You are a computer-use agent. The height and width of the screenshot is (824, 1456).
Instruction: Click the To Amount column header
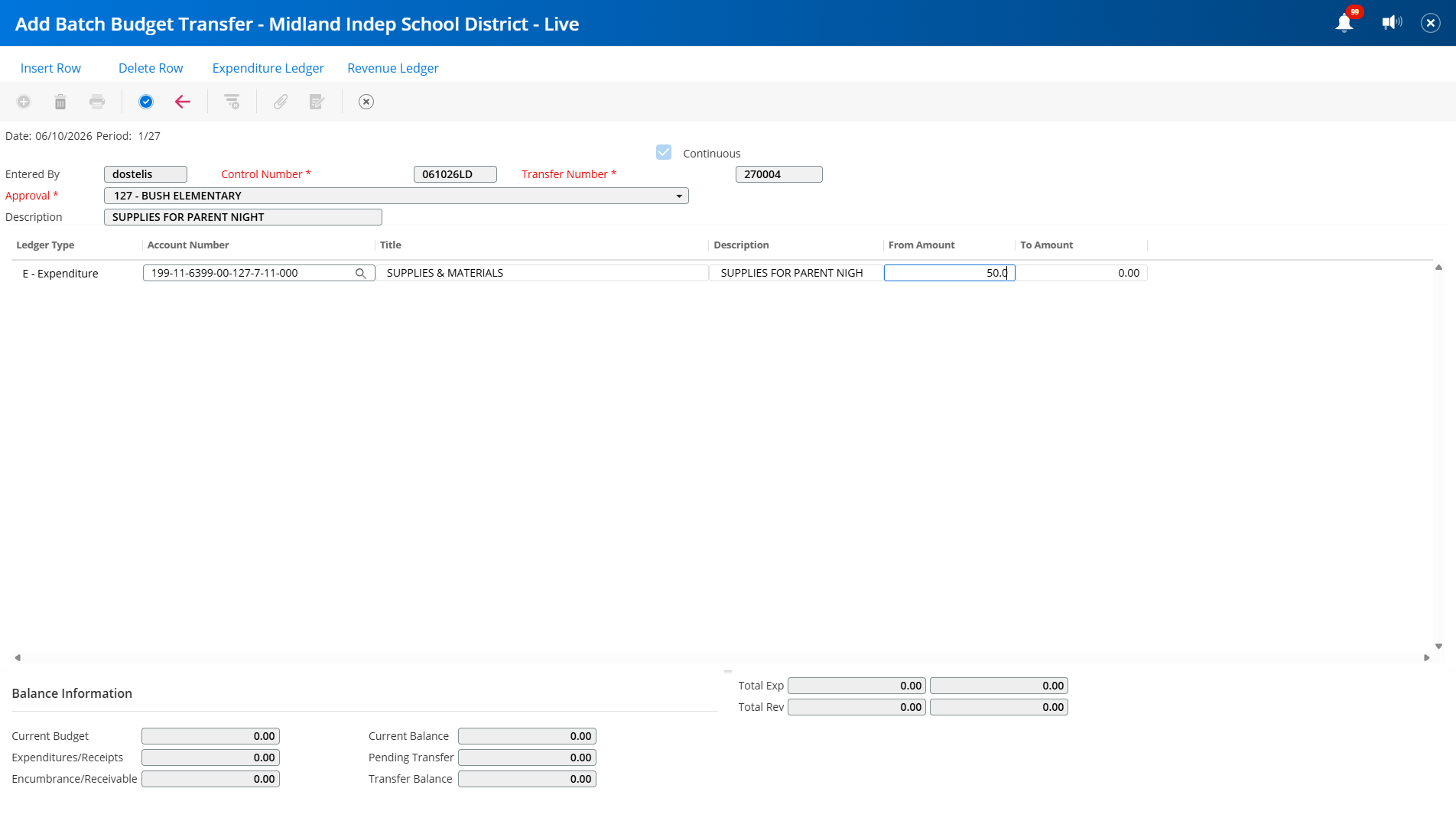1046,245
